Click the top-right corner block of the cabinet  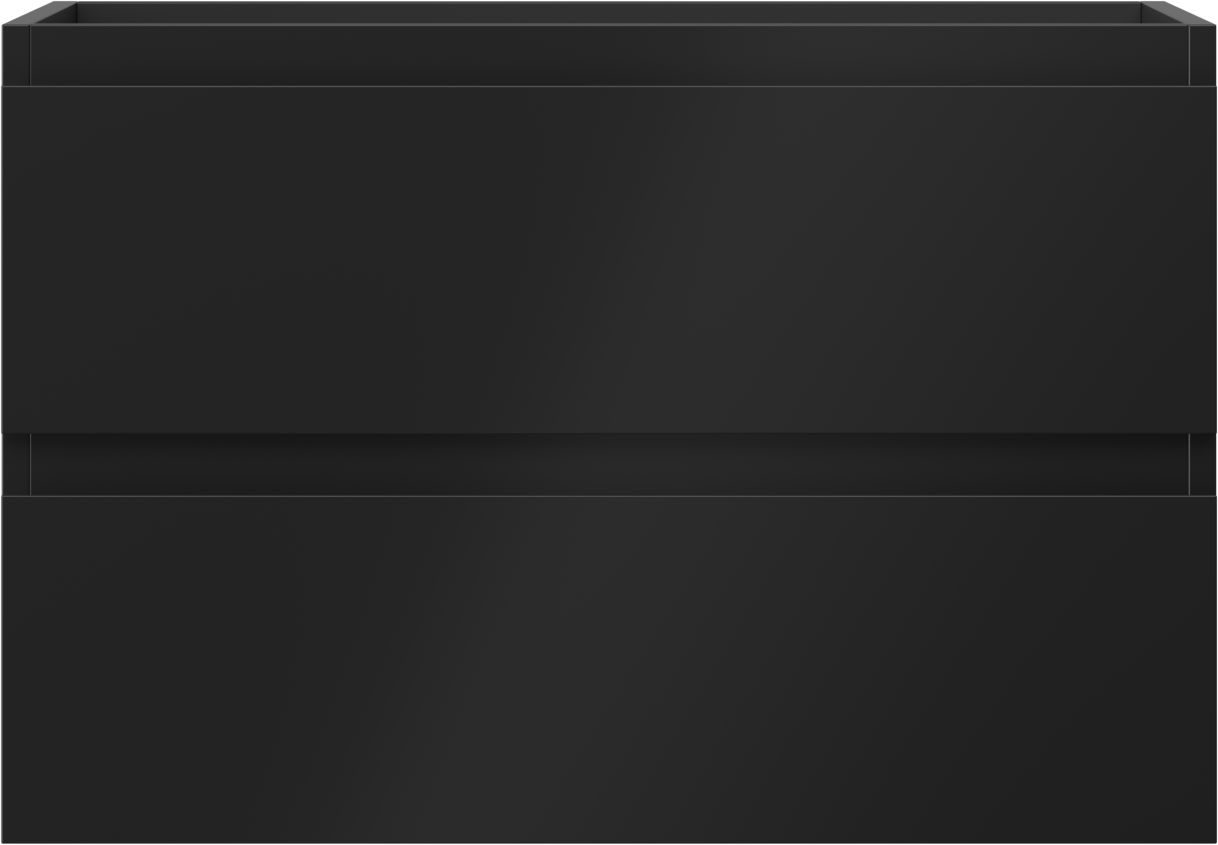[1203, 55]
